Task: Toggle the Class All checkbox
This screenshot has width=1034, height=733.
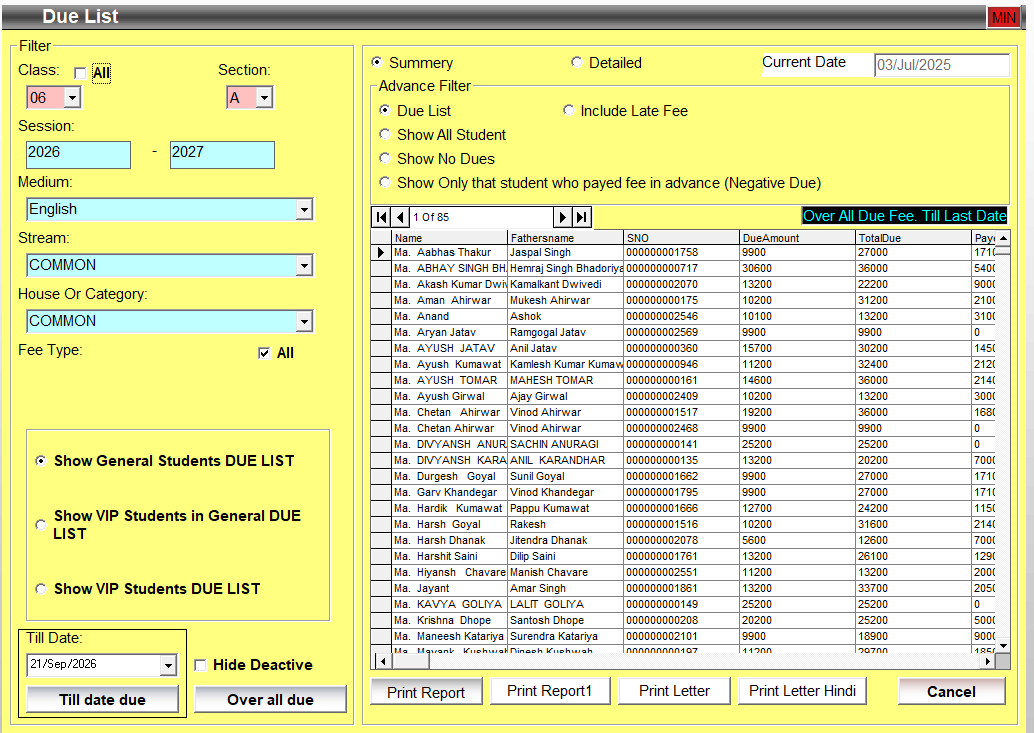Action: coord(80,73)
